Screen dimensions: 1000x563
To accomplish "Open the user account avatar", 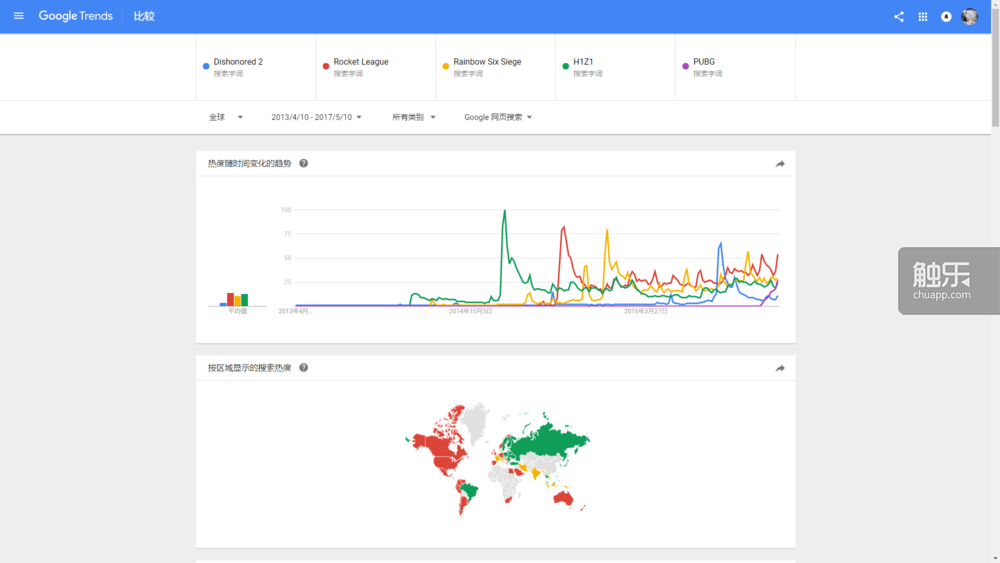I will pyautogui.click(x=969, y=17).
